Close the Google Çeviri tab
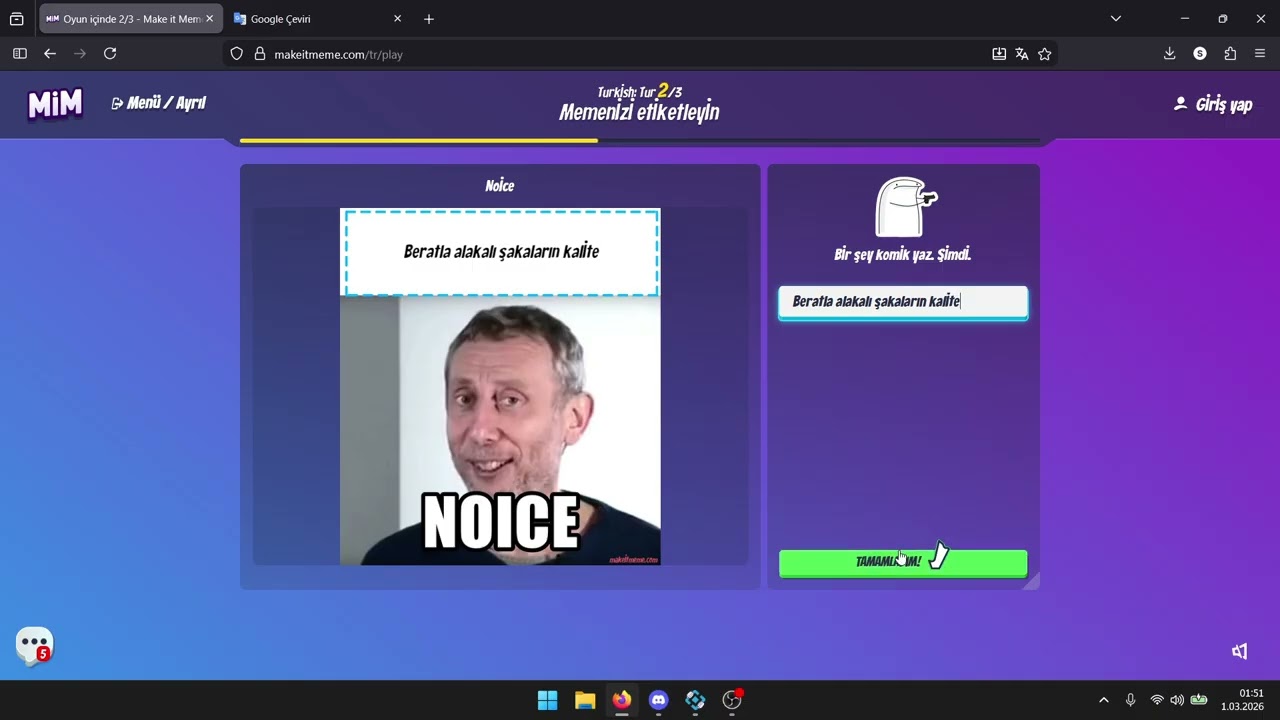 (397, 19)
